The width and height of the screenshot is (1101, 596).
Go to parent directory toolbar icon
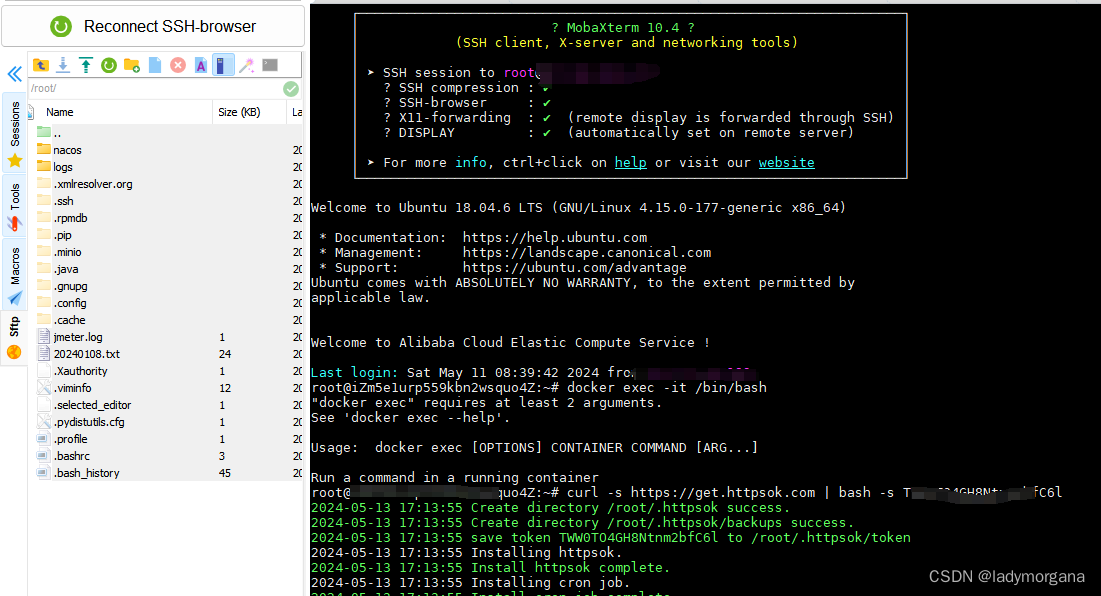tap(41, 65)
